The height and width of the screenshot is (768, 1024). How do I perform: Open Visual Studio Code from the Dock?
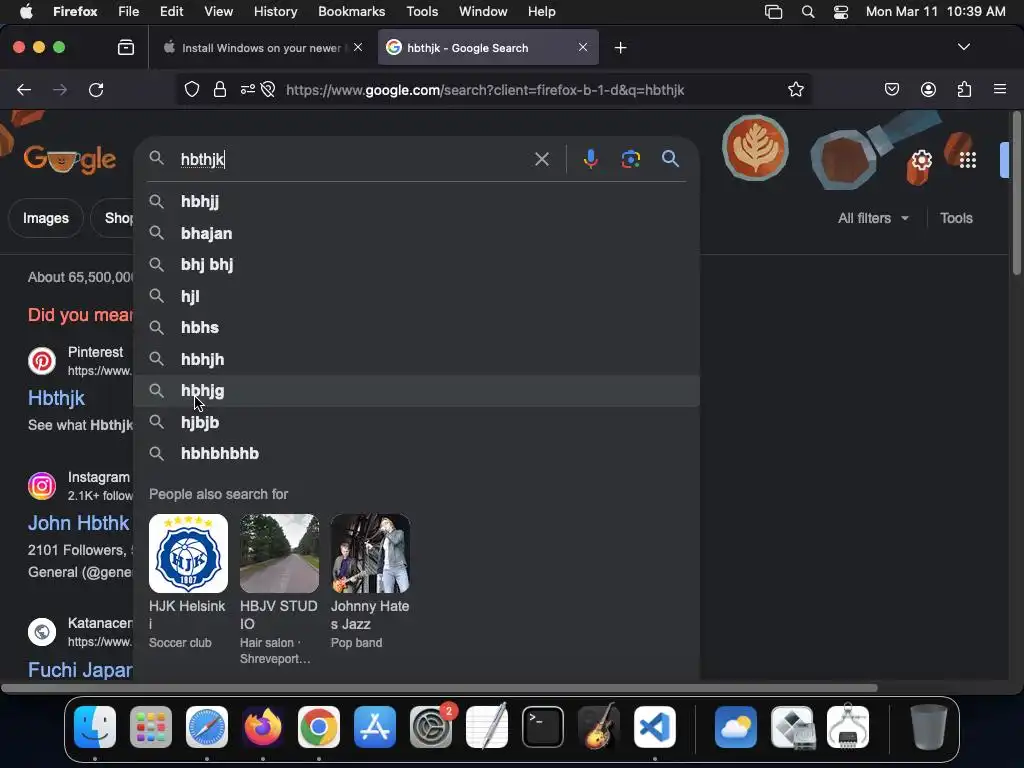(x=654, y=727)
